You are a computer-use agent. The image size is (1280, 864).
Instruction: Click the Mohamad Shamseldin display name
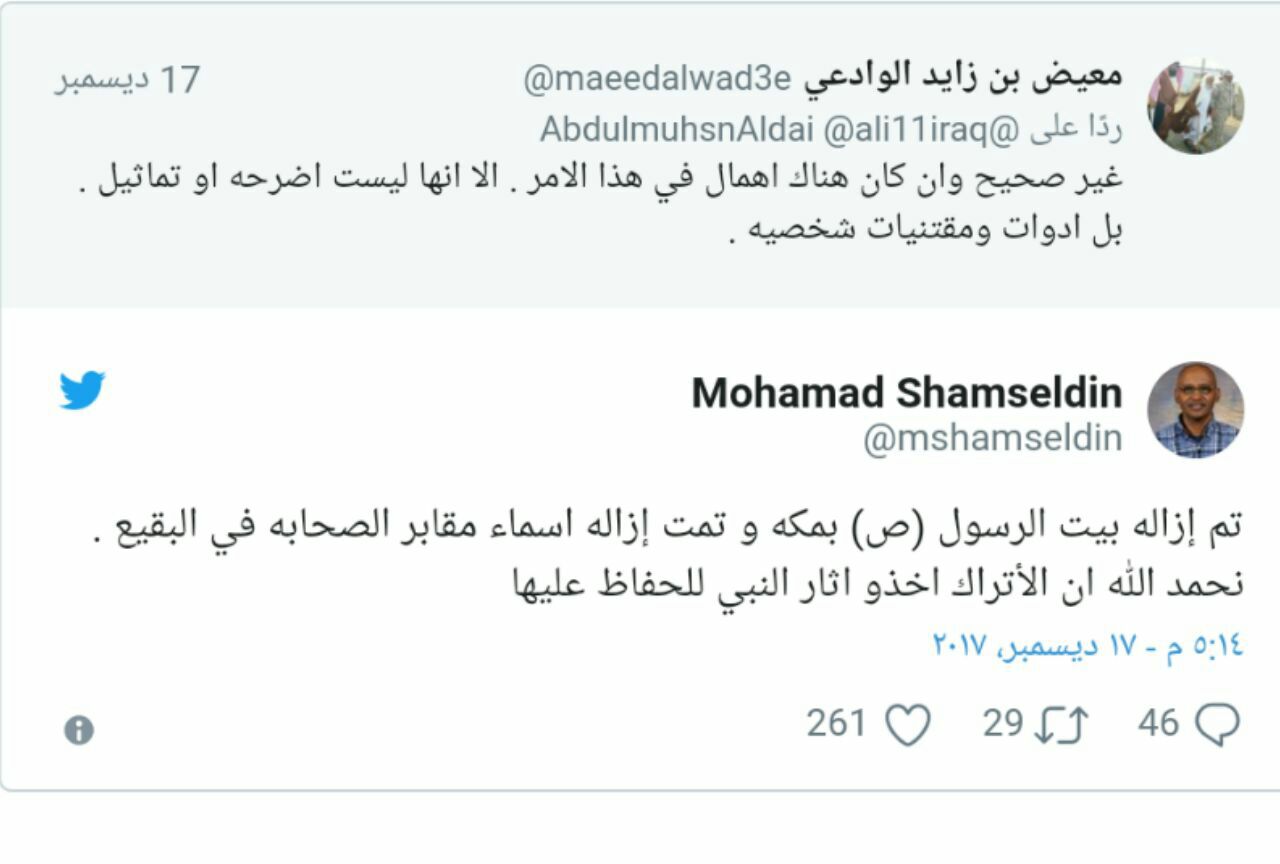click(906, 393)
